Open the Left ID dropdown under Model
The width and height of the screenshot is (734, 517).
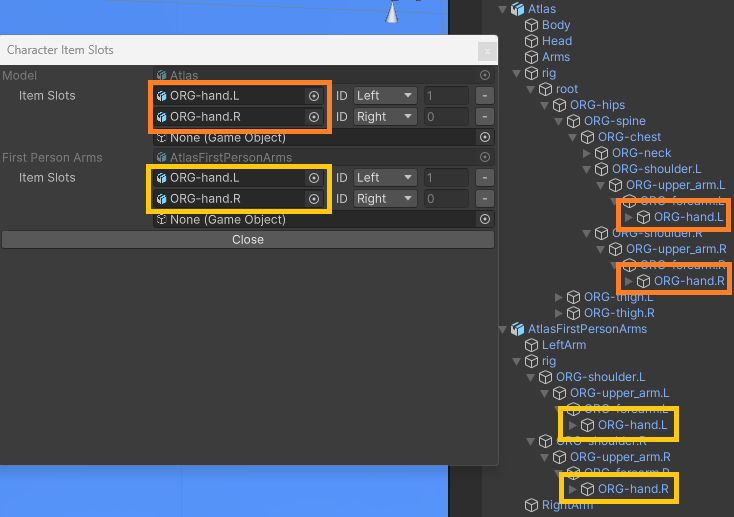(x=385, y=96)
